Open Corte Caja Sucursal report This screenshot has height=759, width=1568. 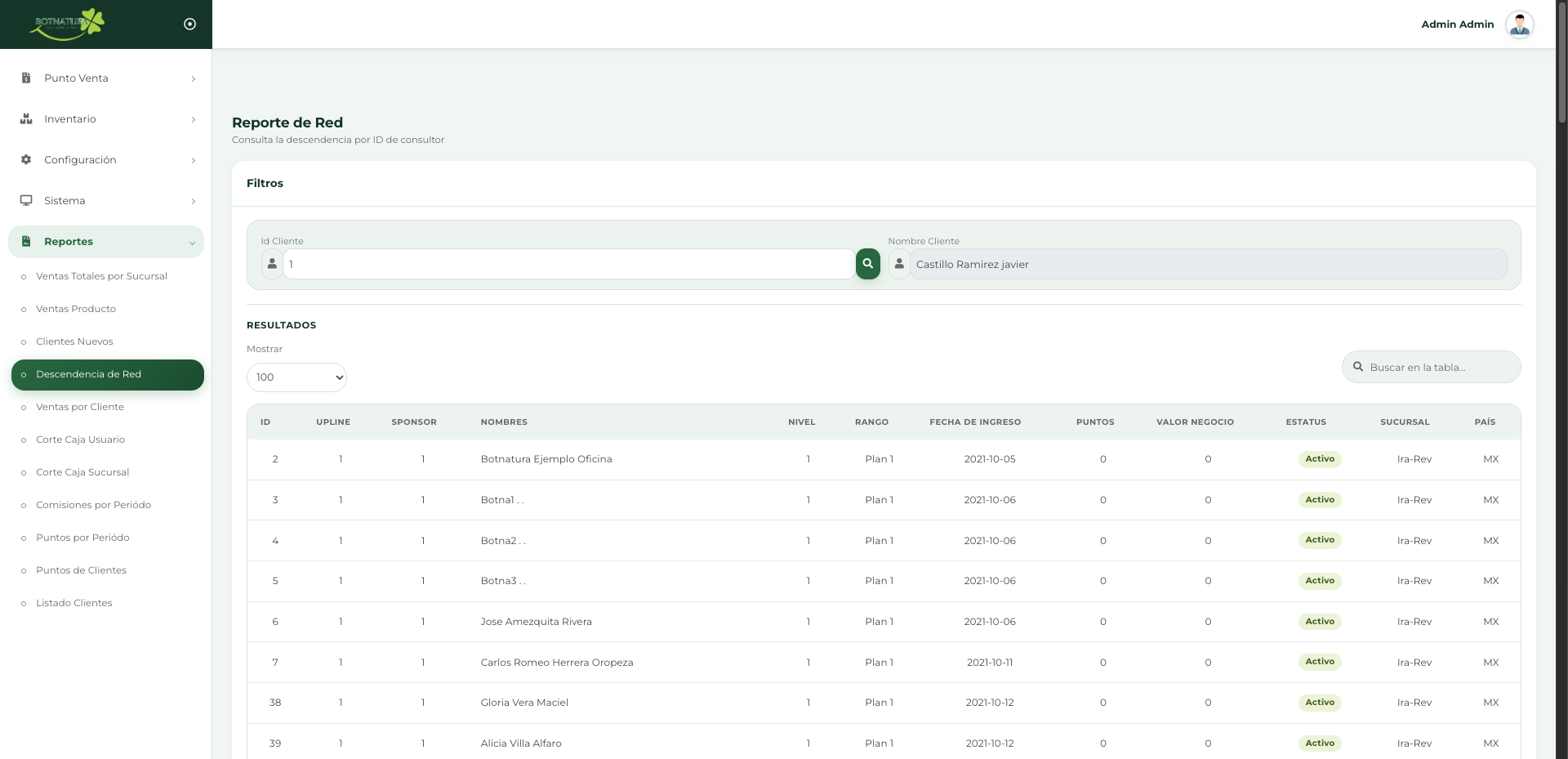point(82,472)
